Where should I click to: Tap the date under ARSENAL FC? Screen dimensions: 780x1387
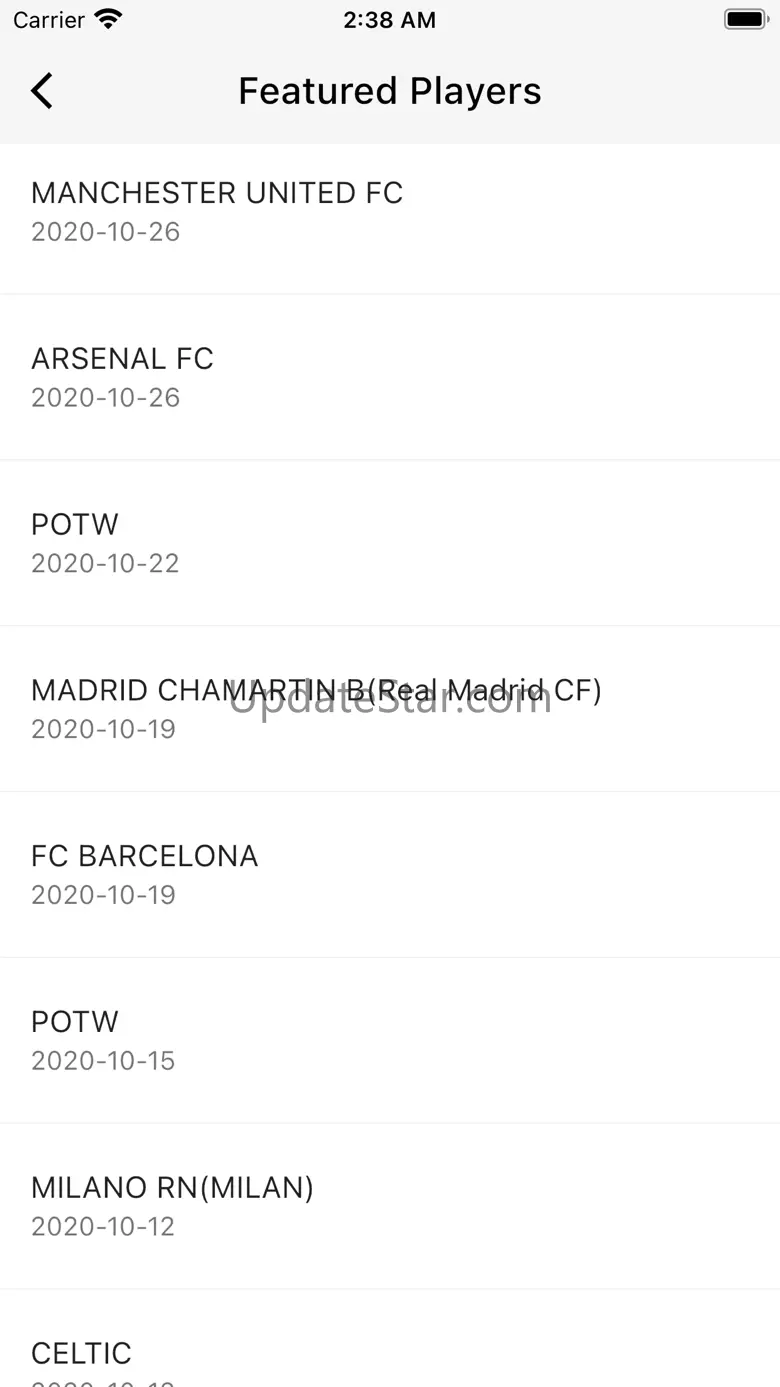[x=105, y=398]
